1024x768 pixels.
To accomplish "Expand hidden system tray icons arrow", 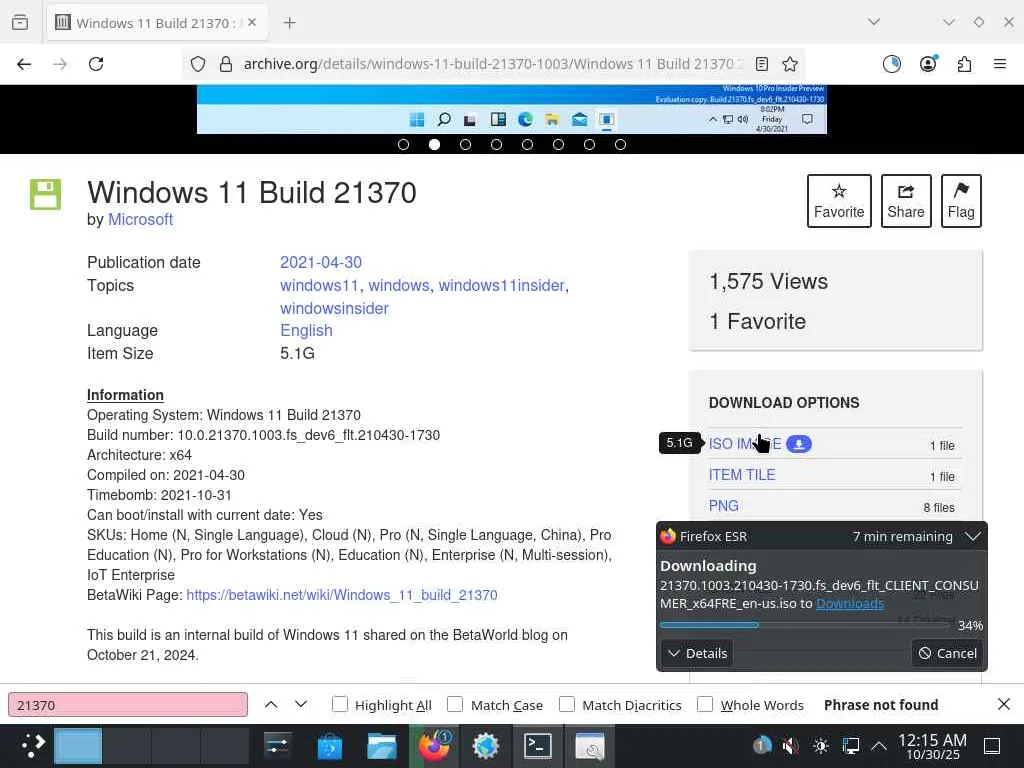I will pyautogui.click(x=879, y=746).
